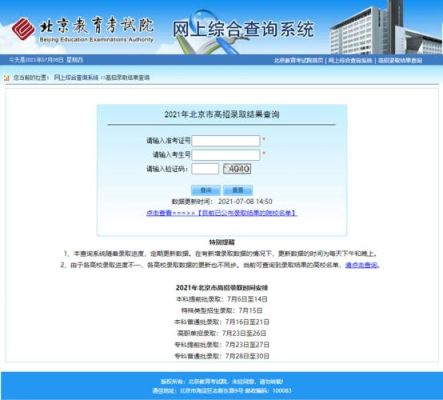Image resolution: width=443 pixels, height=400 pixels.
Task: Open 北京教育考试院首页 link in top bar
Action: (x=298, y=60)
